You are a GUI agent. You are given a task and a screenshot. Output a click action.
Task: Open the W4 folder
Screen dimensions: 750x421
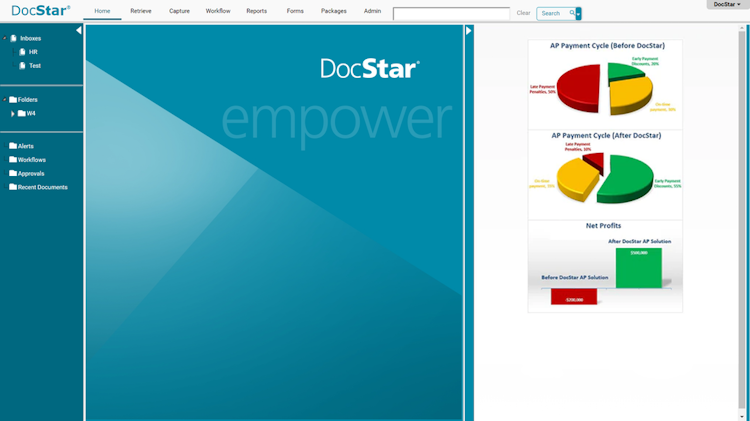pyautogui.click(x=31, y=114)
